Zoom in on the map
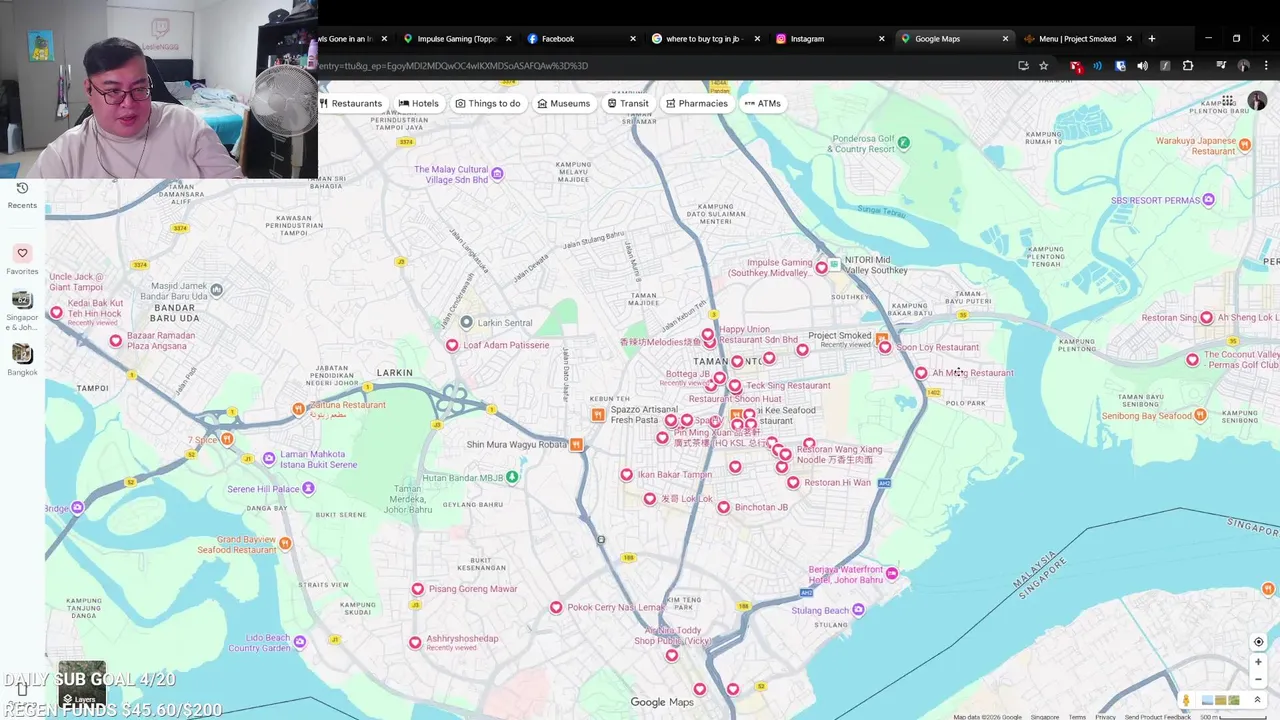Viewport: 1280px width, 720px height. coord(1258,662)
